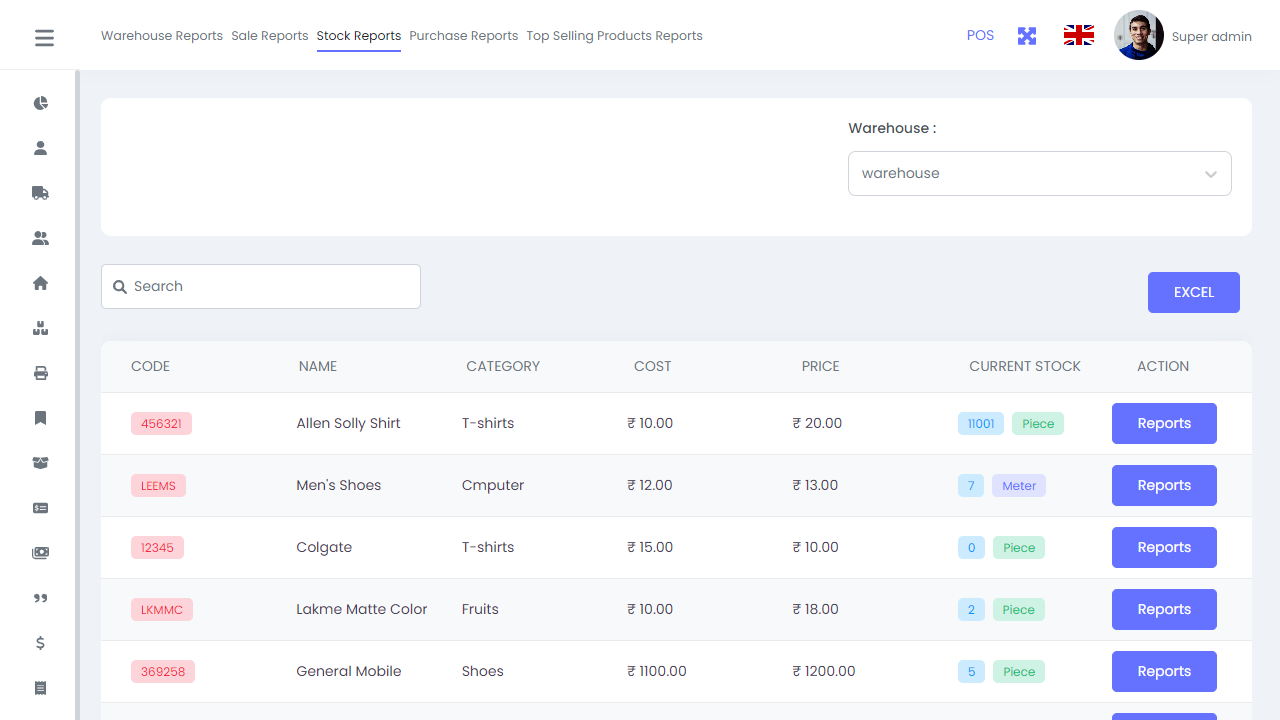Switch to the Sale Reports tab

coord(270,36)
